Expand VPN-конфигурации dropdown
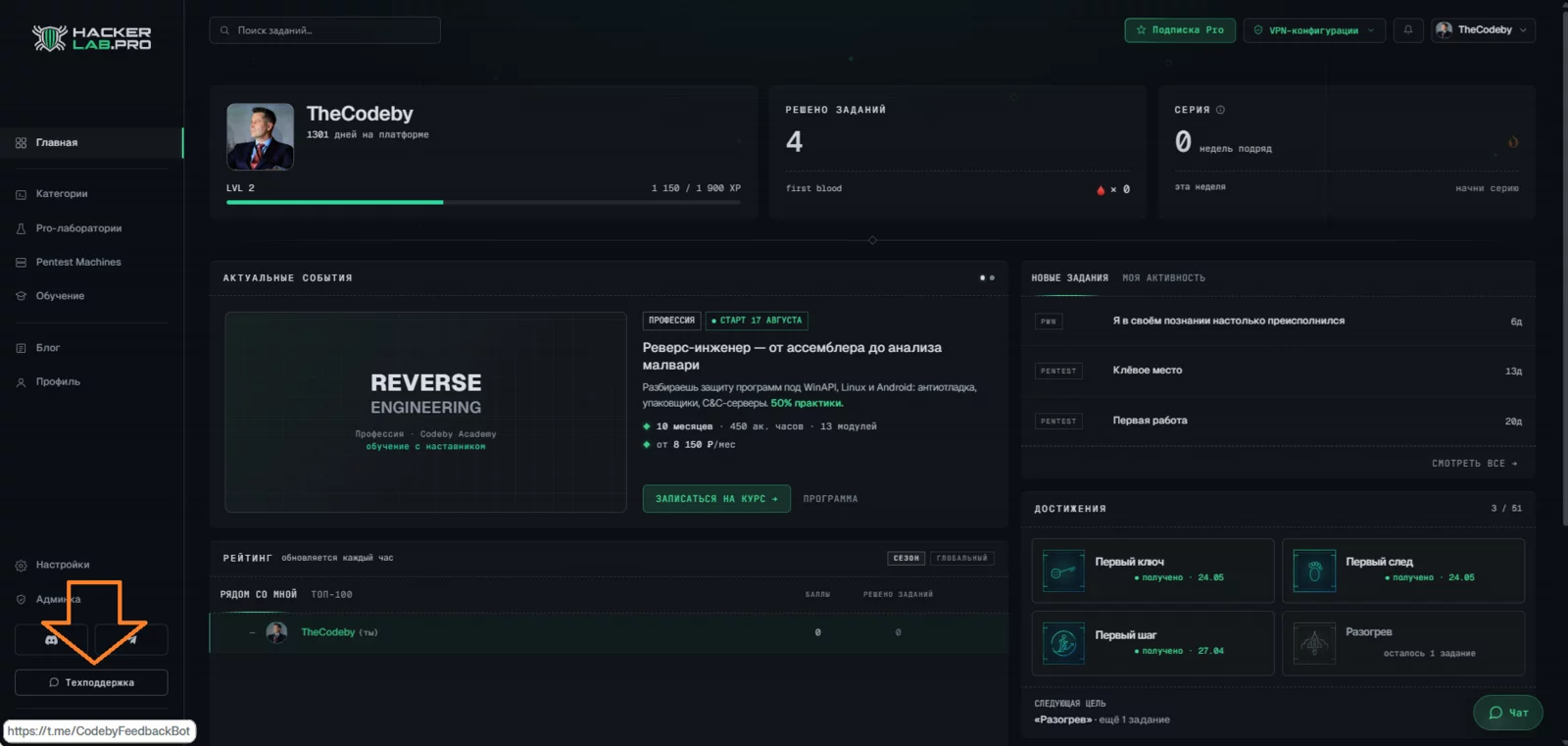The width and height of the screenshot is (1568, 746). click(x=1314, y=30)
